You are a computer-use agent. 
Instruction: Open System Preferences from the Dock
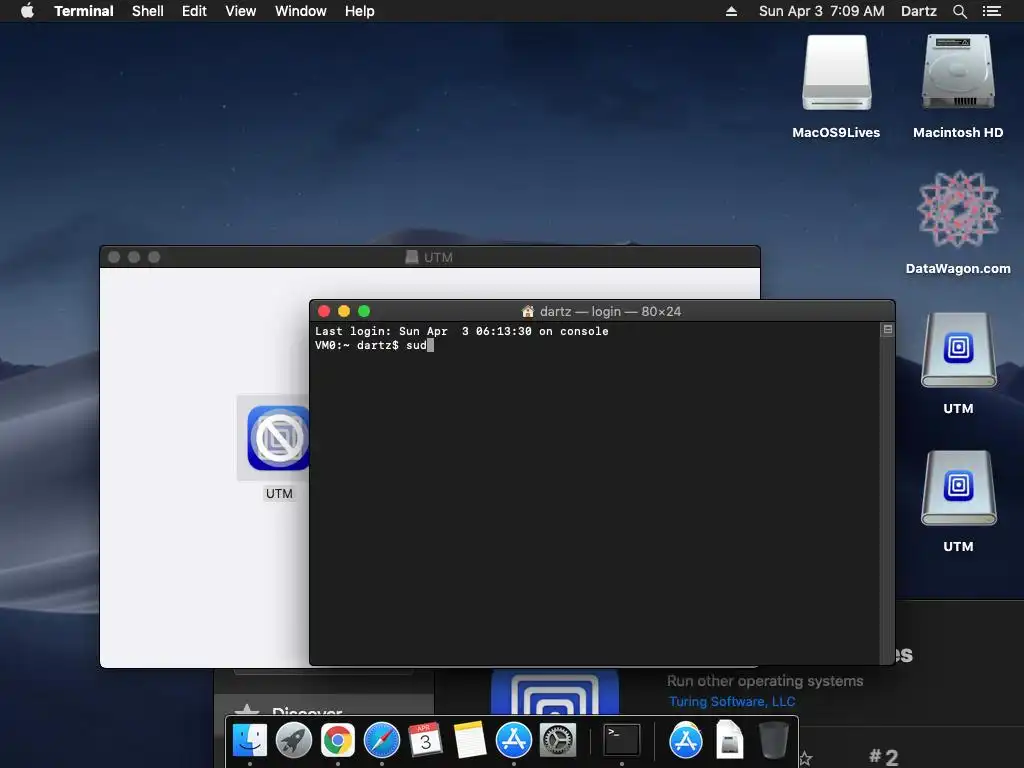[x=558, y=740]
